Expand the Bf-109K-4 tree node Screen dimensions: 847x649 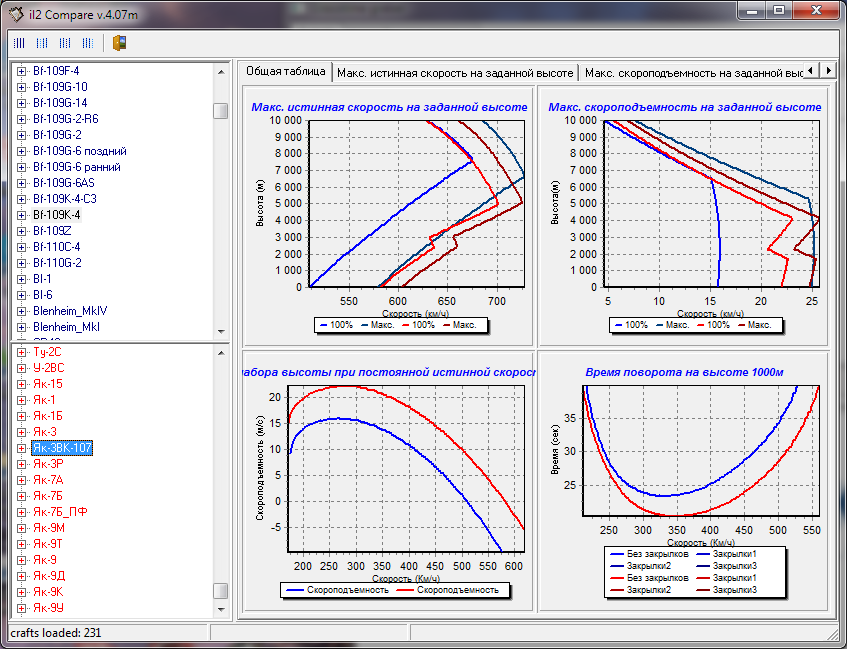(x=21, y=215)
